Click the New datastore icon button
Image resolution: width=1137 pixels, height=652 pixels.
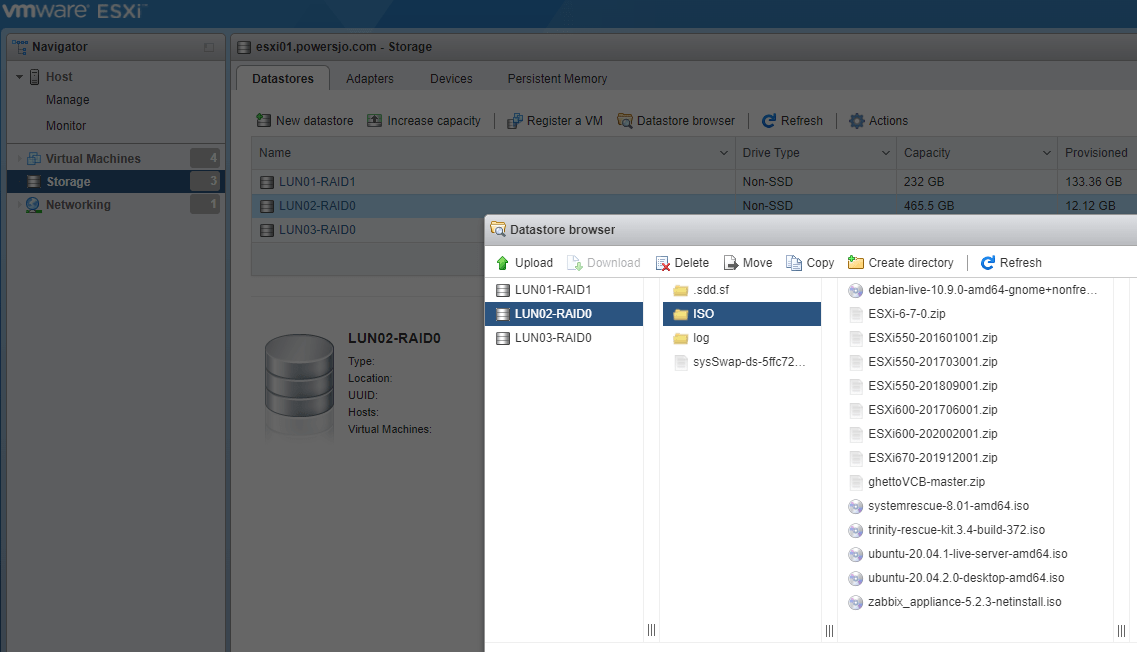click(305, 120)
